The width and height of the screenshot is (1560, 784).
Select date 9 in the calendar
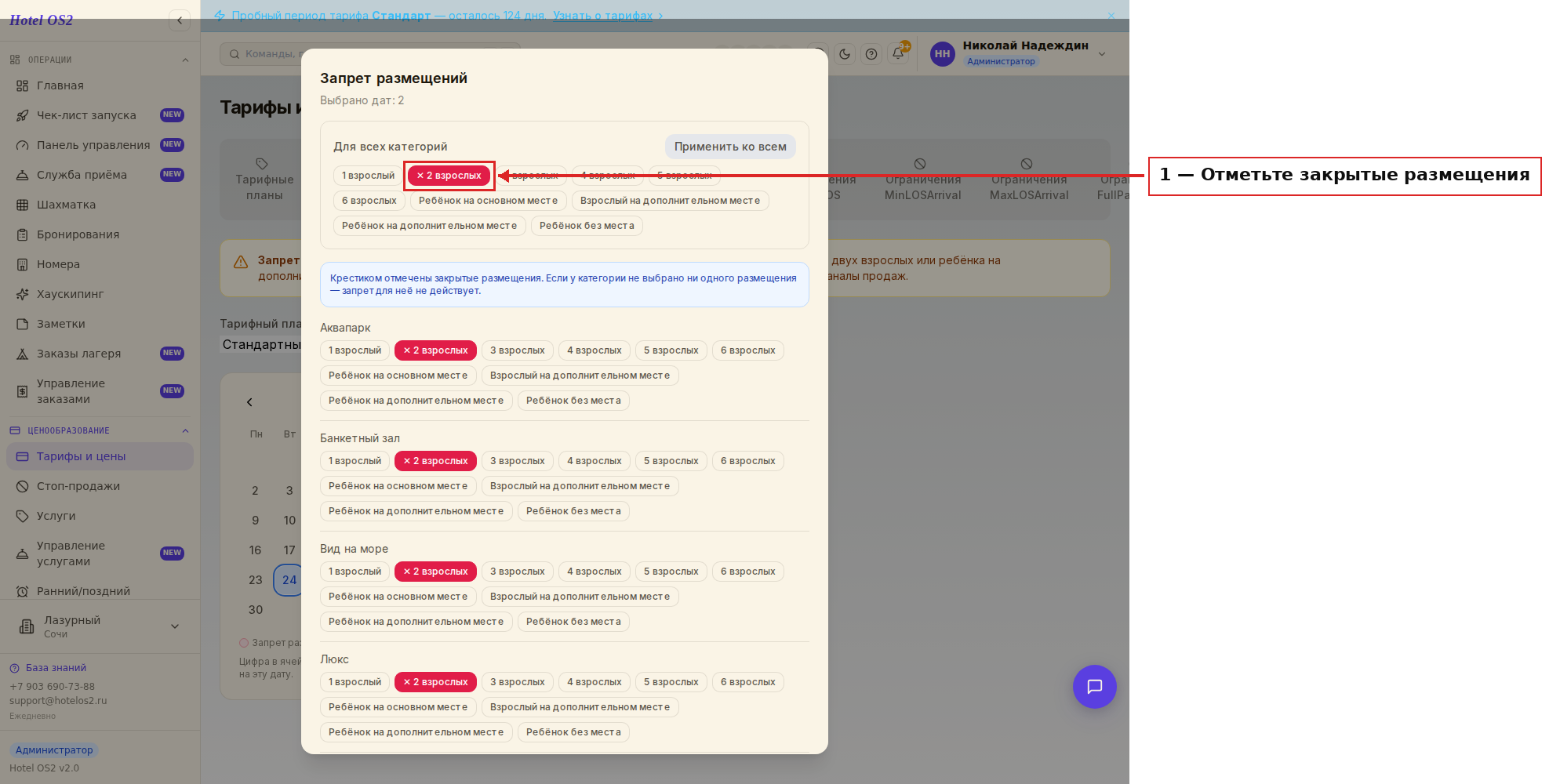tap(255, 521)
